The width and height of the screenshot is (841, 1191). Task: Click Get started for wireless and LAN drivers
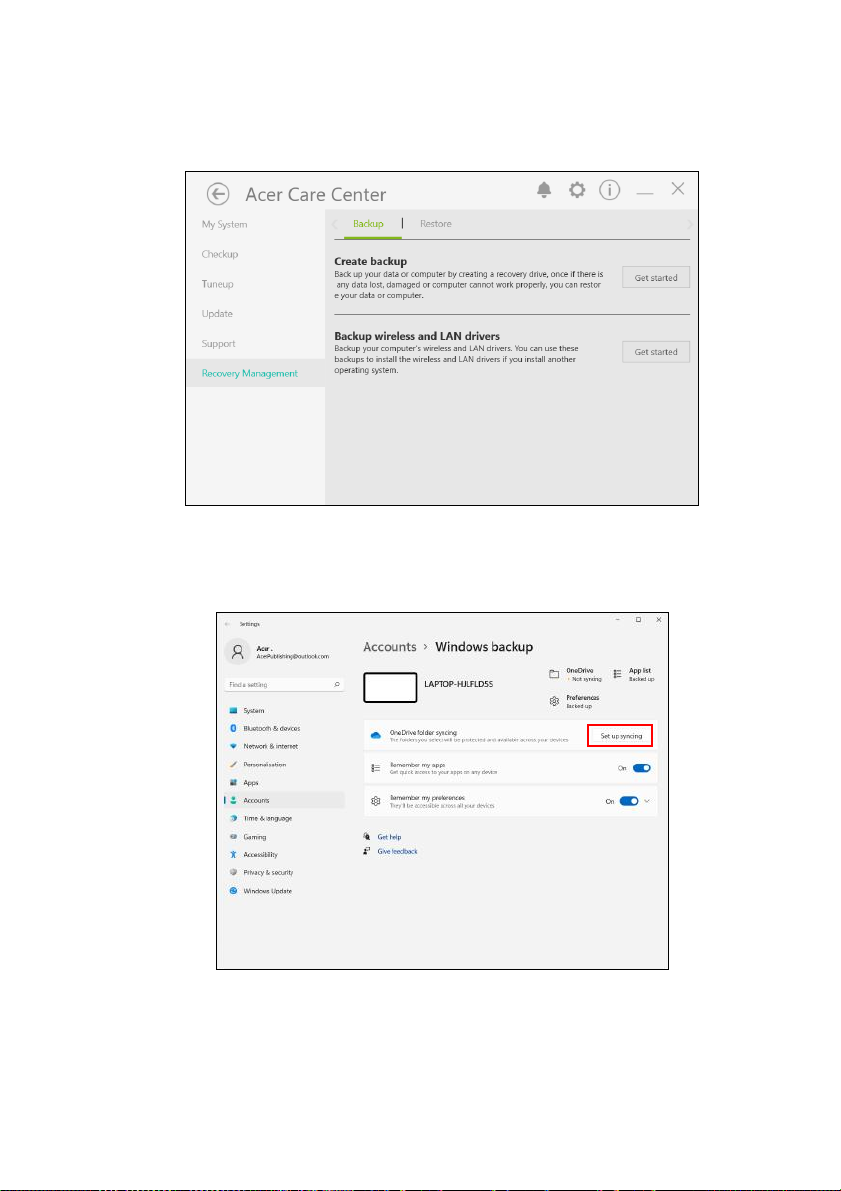pos(656,352)
